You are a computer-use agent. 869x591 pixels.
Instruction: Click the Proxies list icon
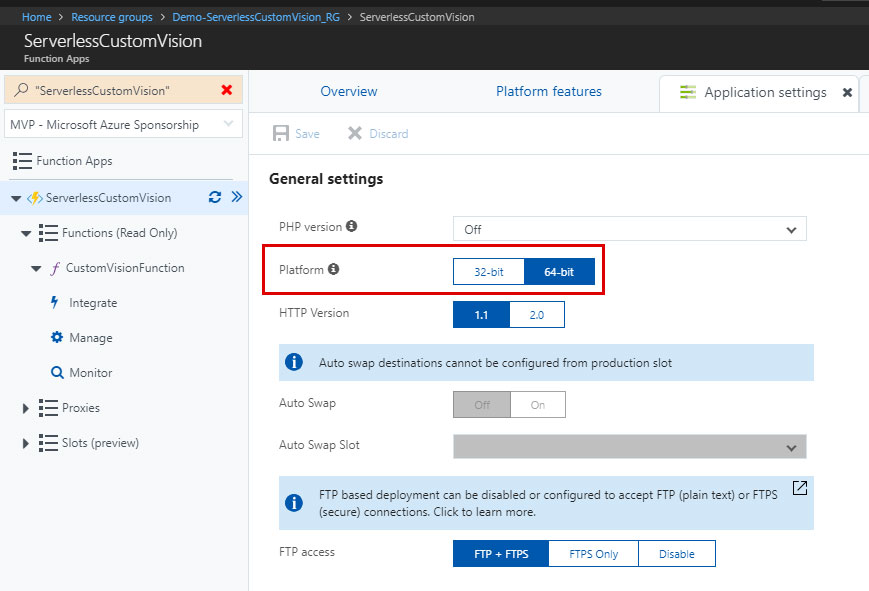coord(48,408)
